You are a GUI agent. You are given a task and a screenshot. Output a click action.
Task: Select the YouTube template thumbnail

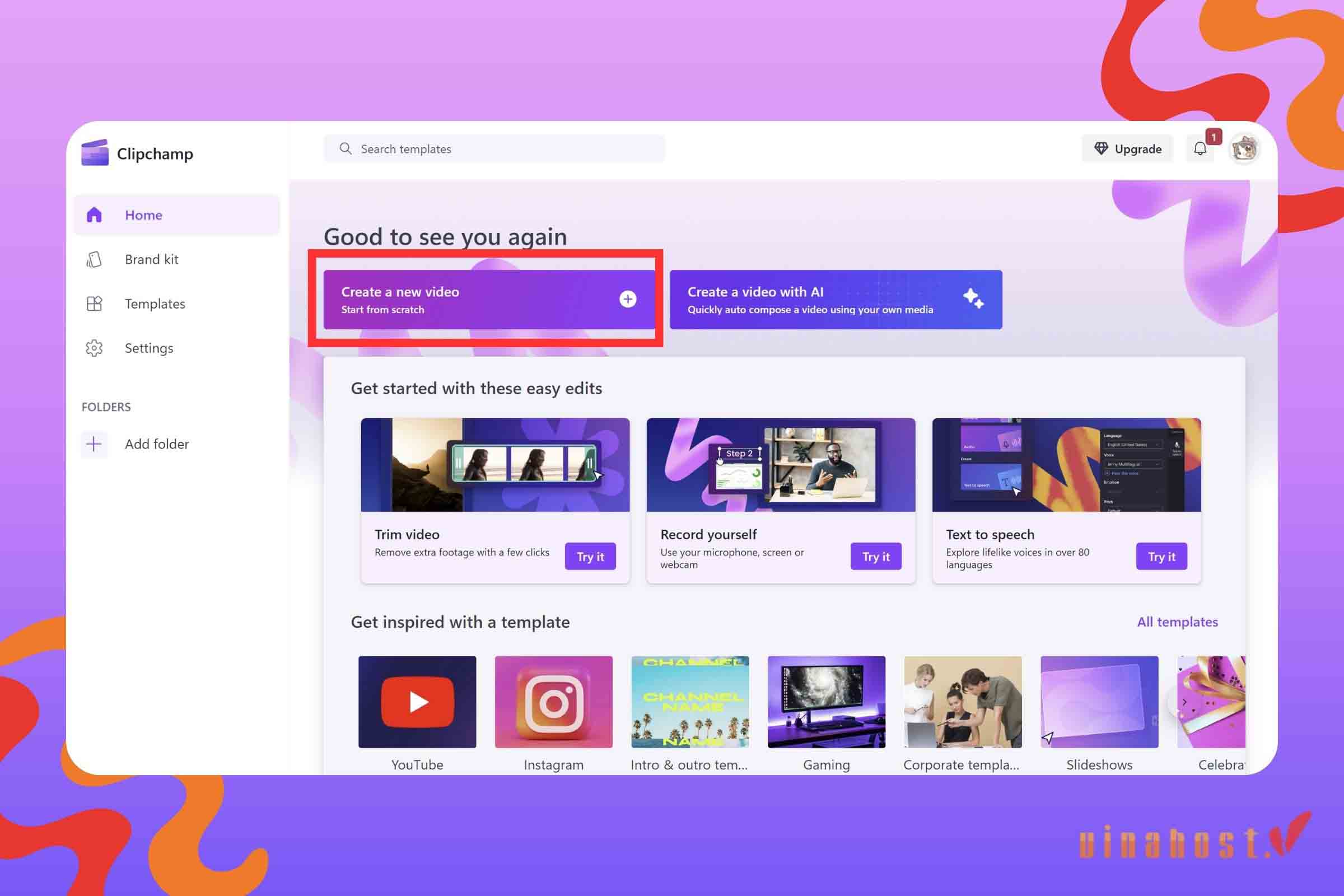tap(417, 702)
